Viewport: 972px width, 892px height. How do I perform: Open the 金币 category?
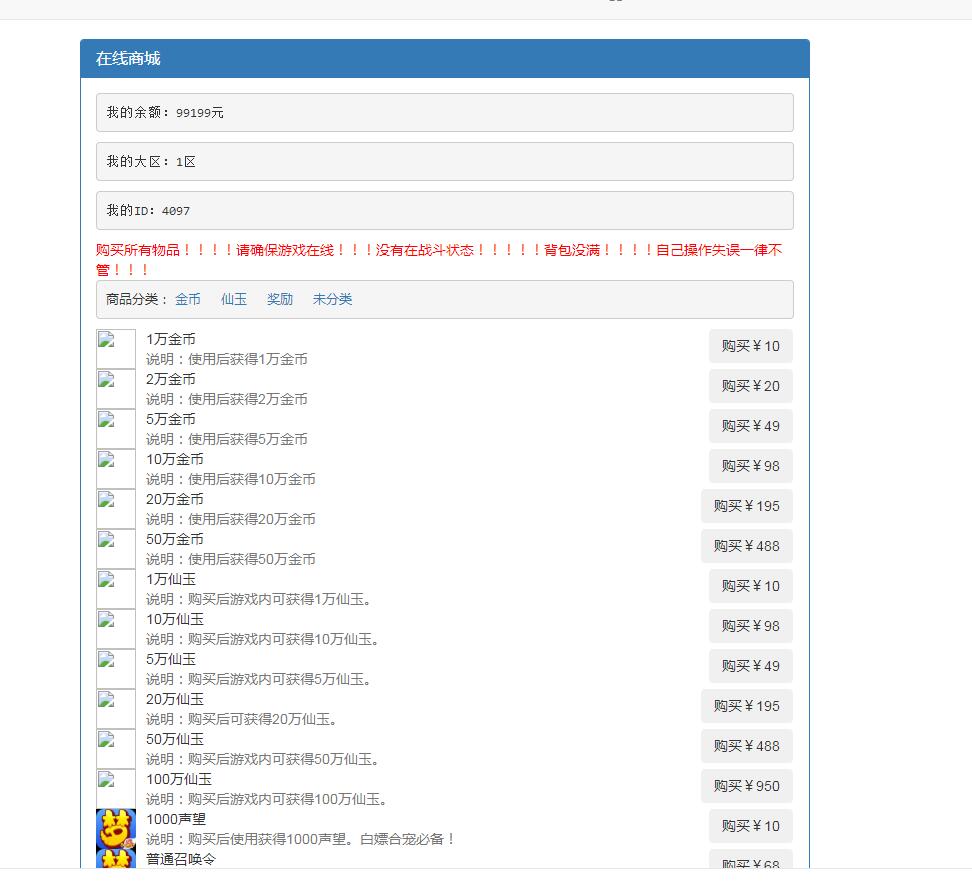pyautogui.click(x=188, y=299)
